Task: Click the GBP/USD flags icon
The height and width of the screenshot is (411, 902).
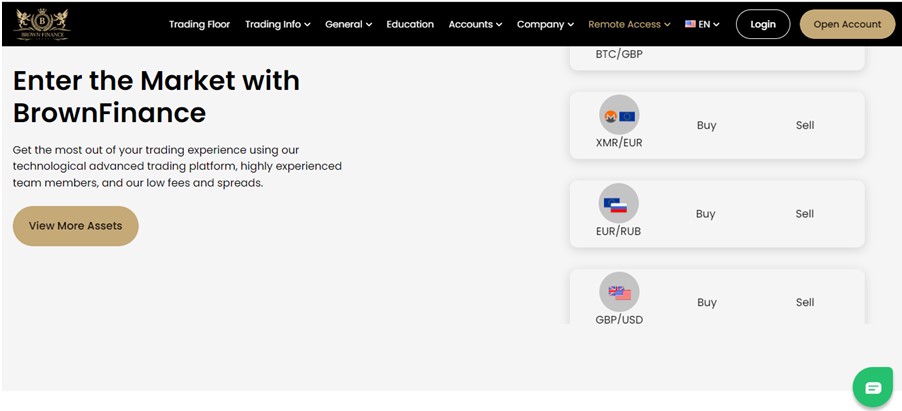Action: coord(619,293)
